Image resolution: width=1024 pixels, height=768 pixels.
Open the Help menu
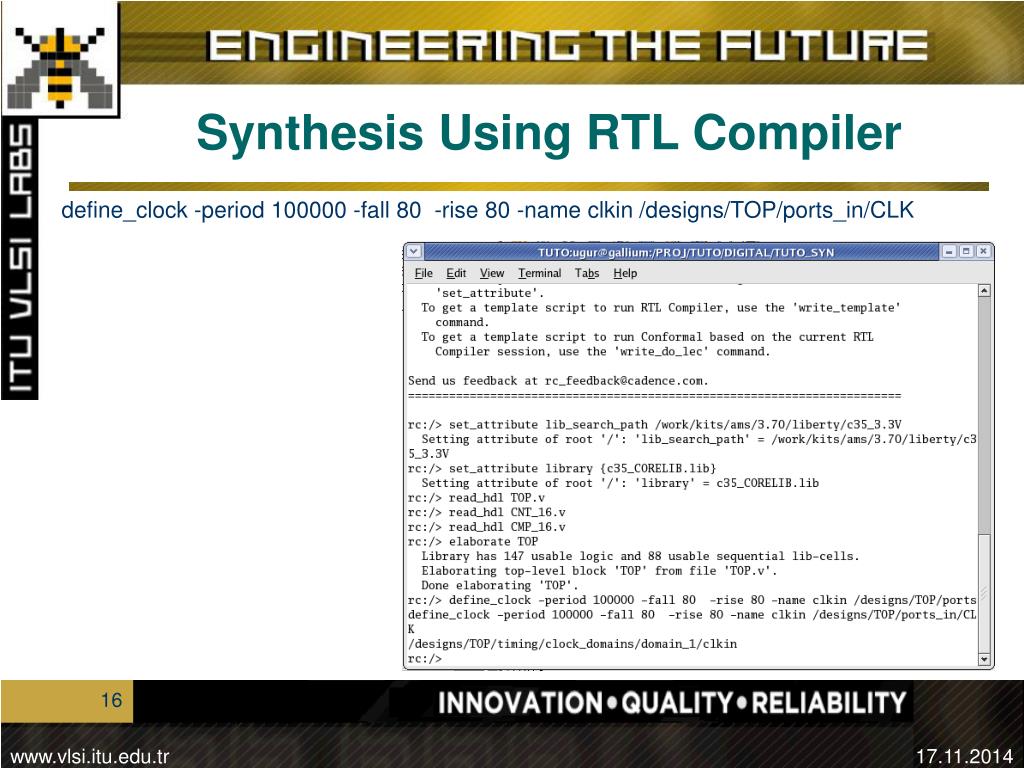pyautogui.click(x=625, y=273)
